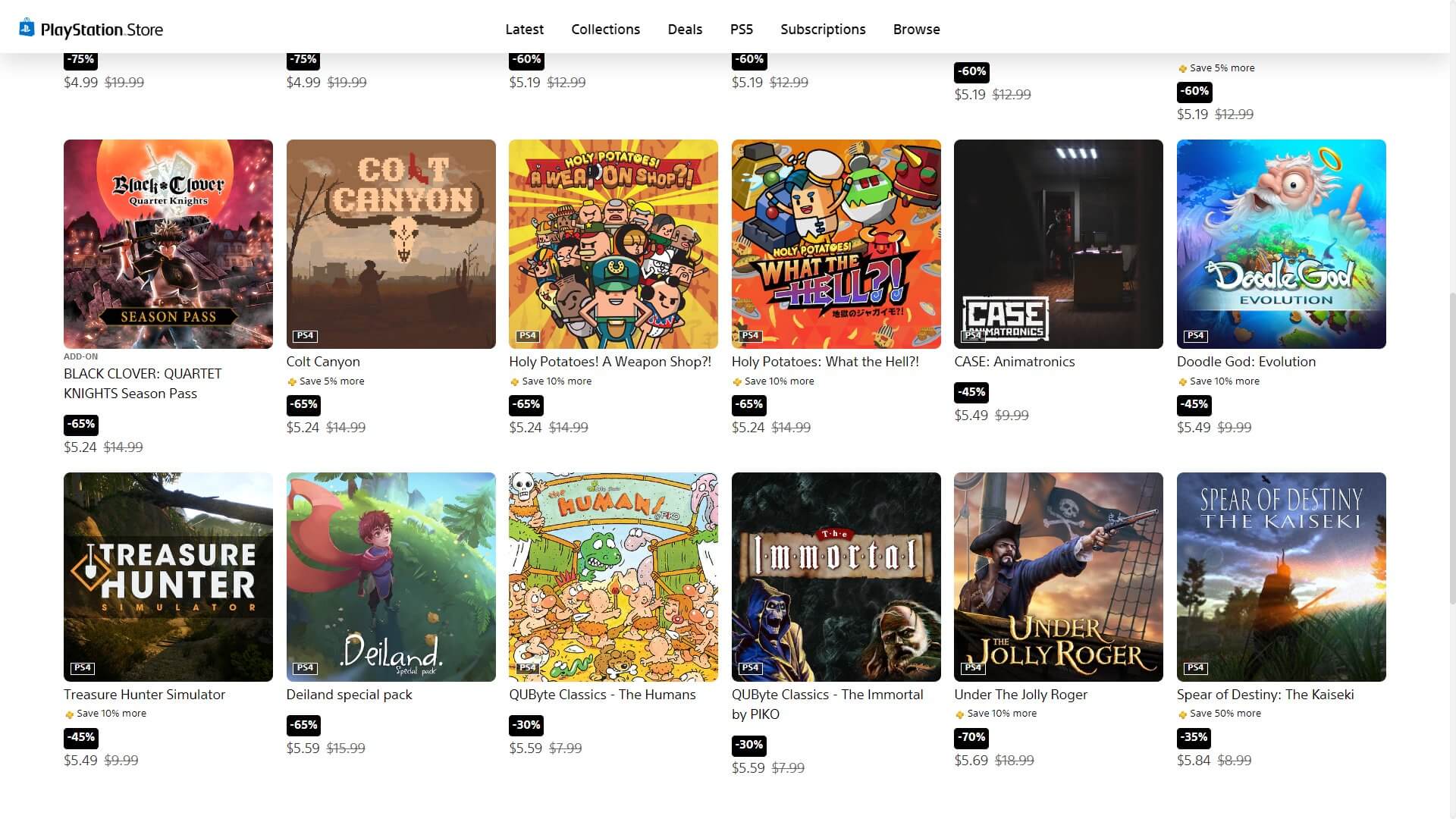Viewport: 1456px width, 819px height.
Task: Open QUByte Classics The Immortal cover art
Action: click(x=836, y=577)
